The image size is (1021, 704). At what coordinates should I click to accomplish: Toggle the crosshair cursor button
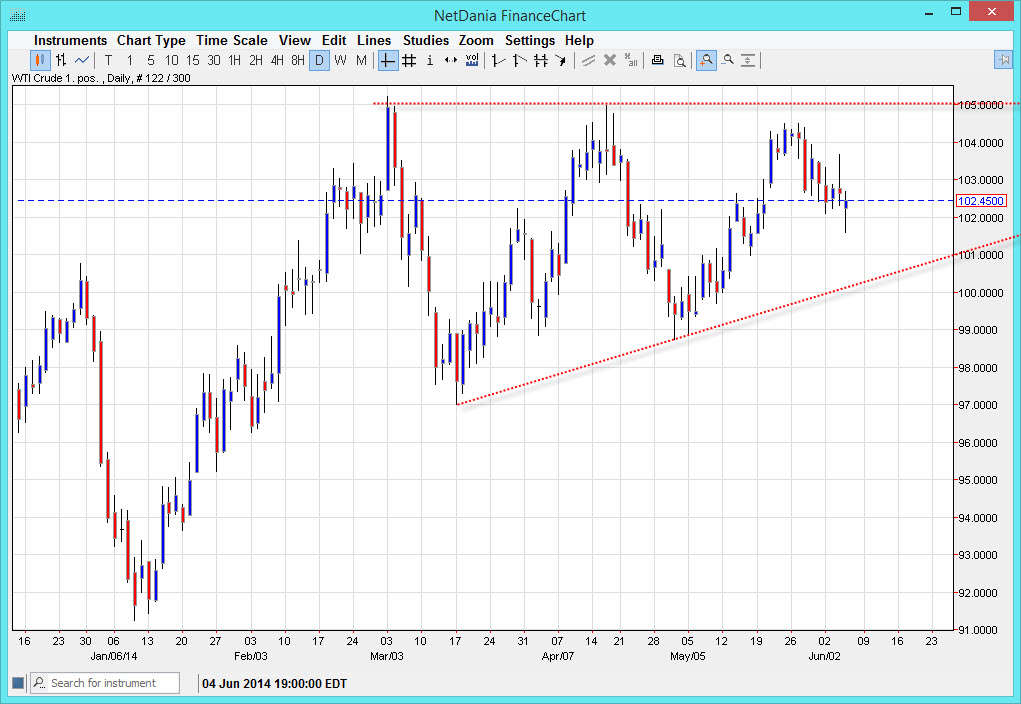387,60
